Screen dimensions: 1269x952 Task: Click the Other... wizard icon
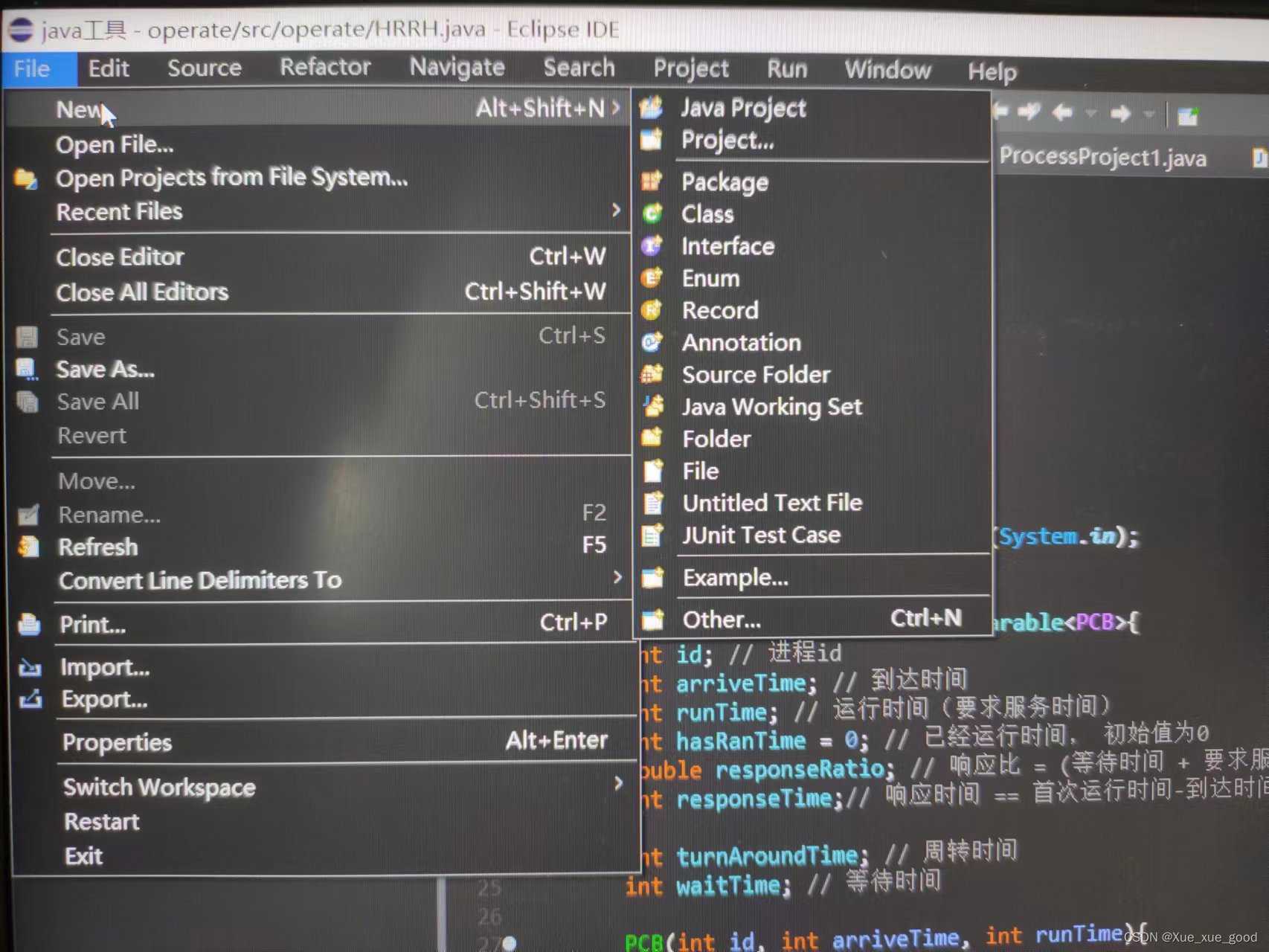click(x=653, y=619)
